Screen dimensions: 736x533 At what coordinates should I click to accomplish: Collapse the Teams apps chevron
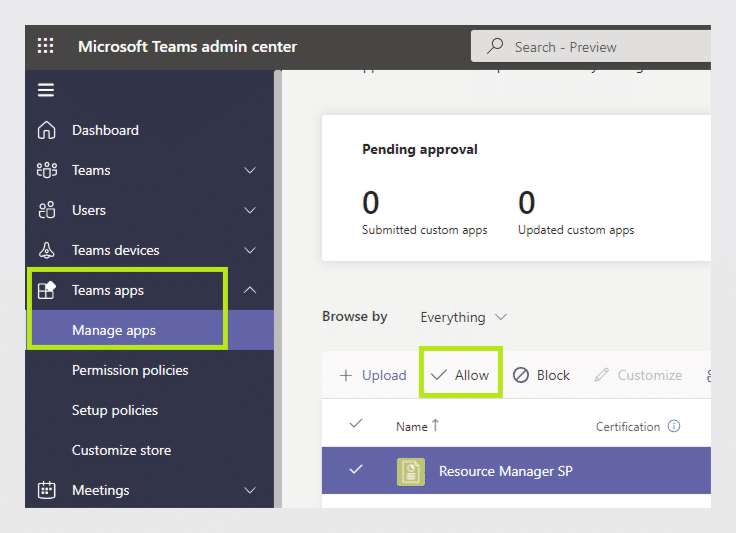250,290
